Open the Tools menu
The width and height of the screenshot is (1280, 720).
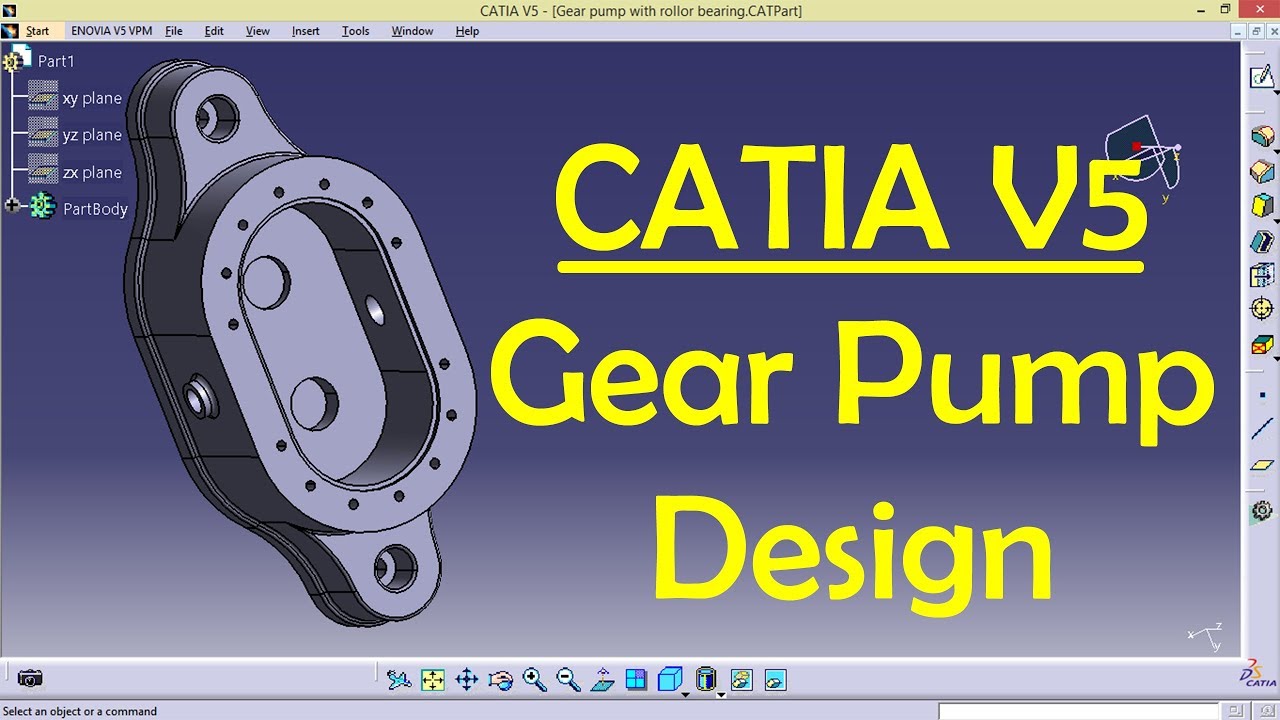click(355, 31)
